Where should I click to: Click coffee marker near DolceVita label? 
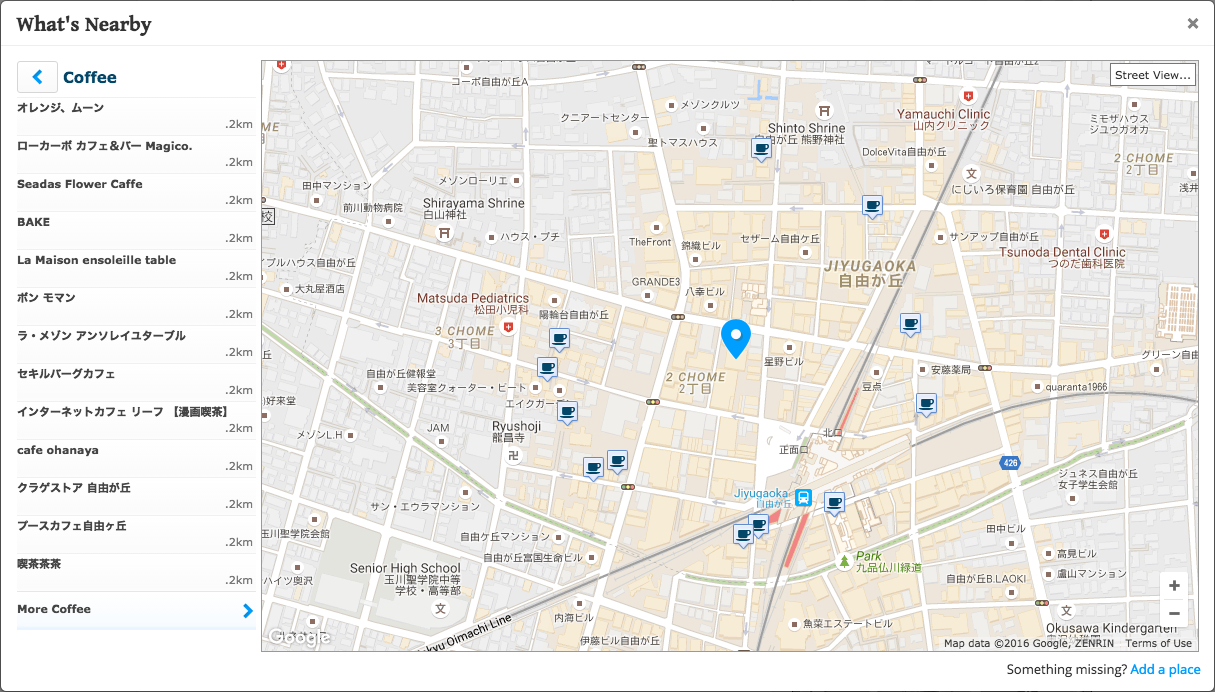(872, 206)
